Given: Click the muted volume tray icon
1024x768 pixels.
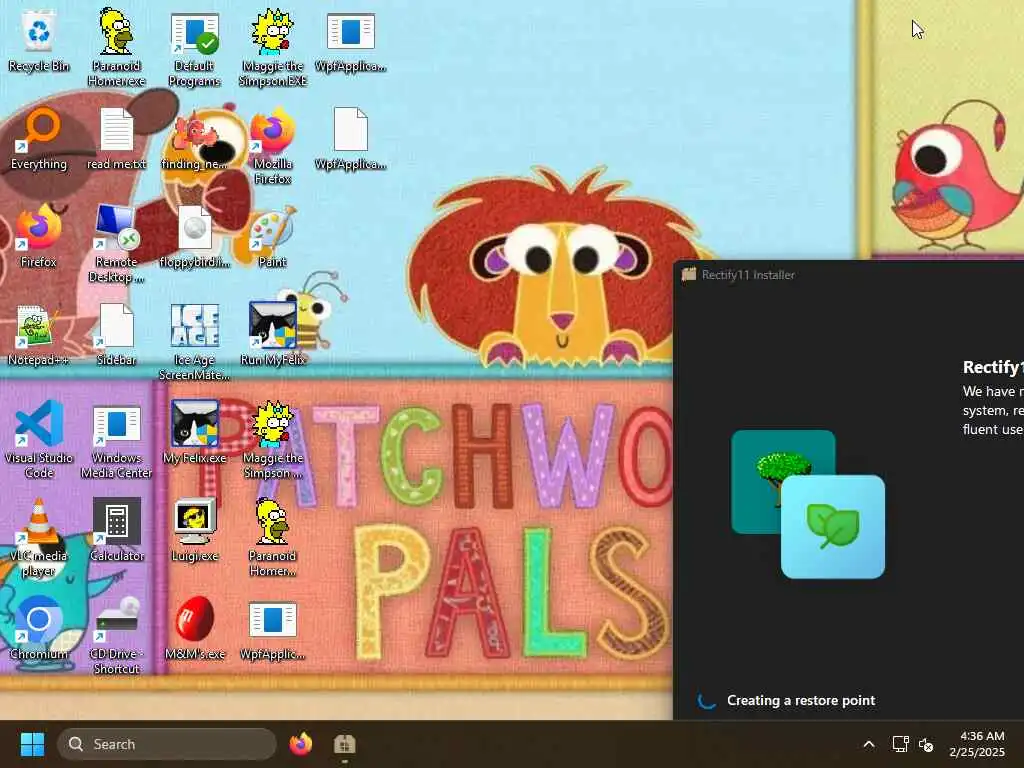Looking at the screenshot, I should 926,744.
